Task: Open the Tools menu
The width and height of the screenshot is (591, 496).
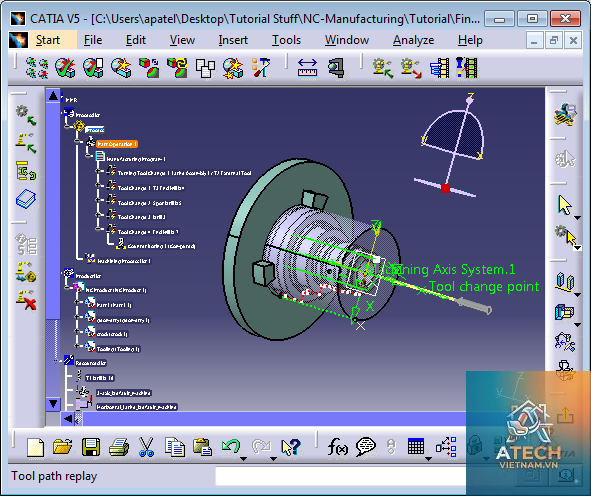Action: (x=286, y=40)
